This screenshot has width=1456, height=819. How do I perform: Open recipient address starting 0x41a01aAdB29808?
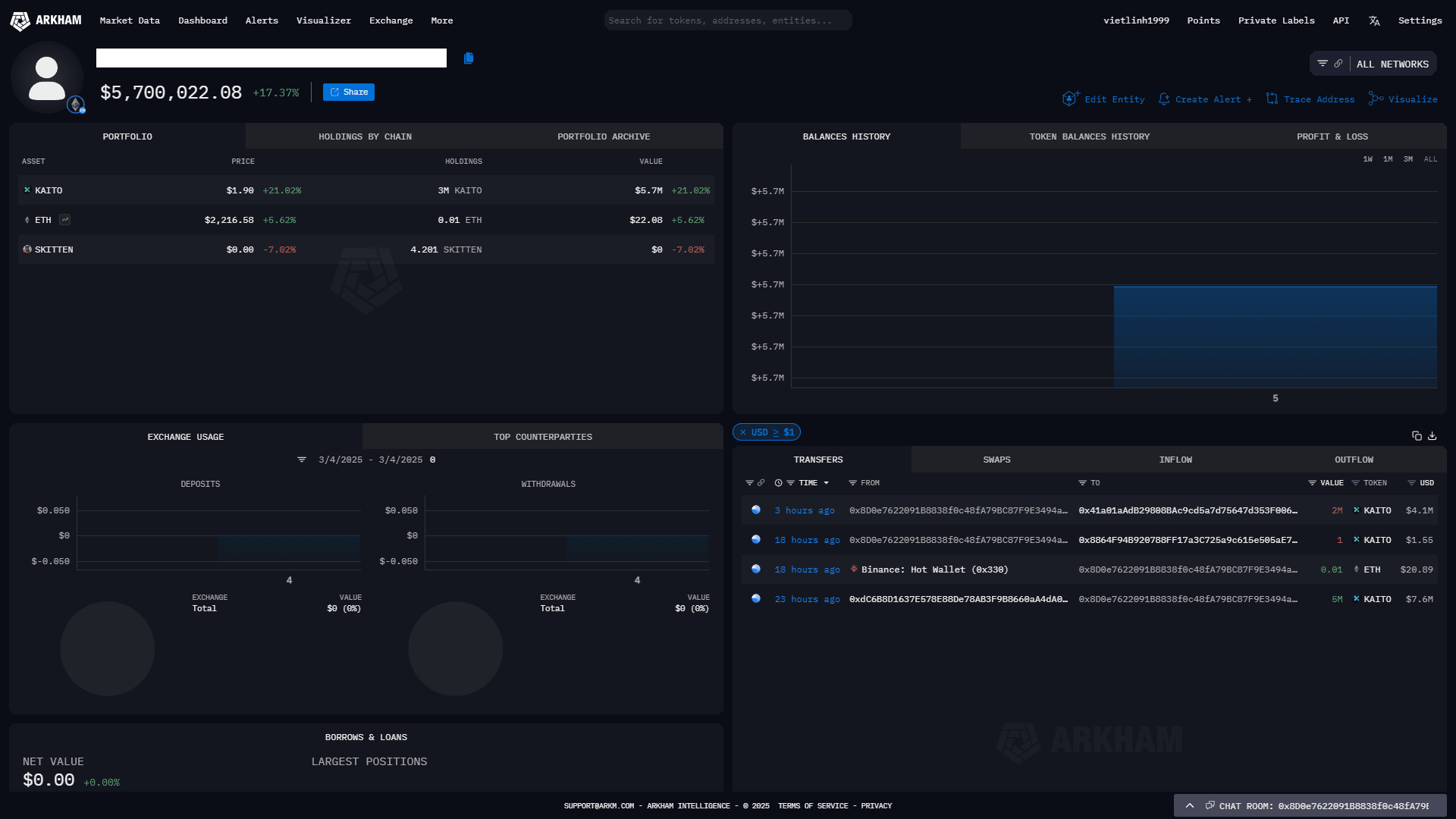[1188, 510]
